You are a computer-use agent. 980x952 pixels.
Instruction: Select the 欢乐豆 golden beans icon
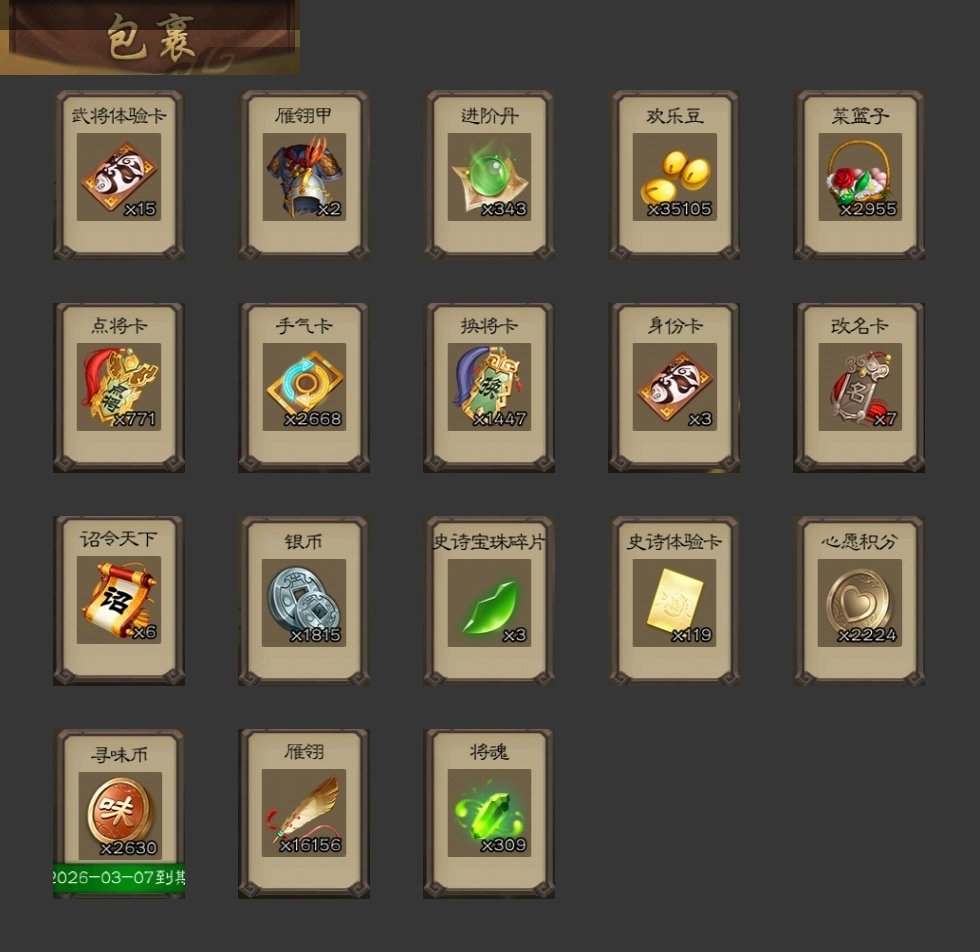[x=674, y=177]
